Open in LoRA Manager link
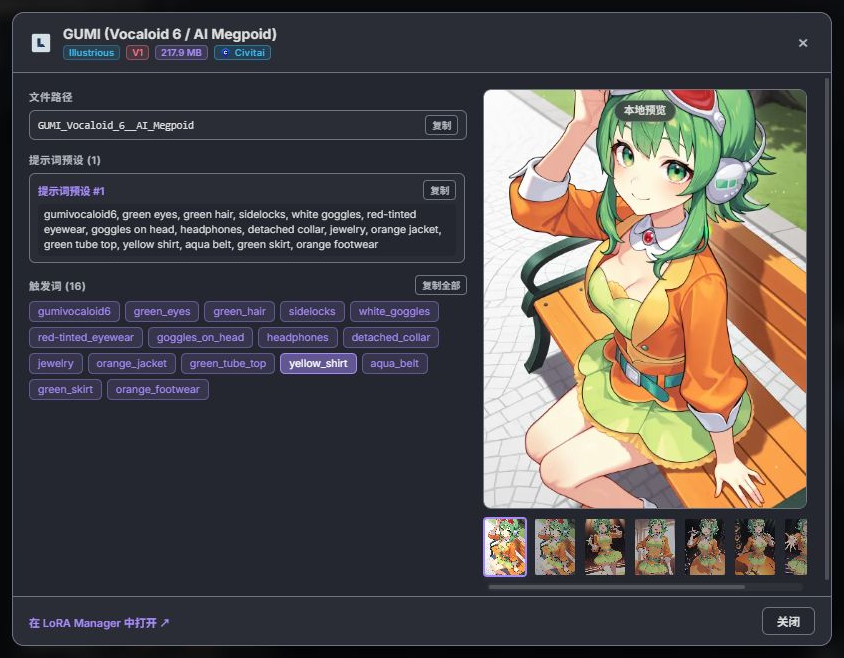The width and height of the screenshot is (844, 658). (x=99, y=623)
